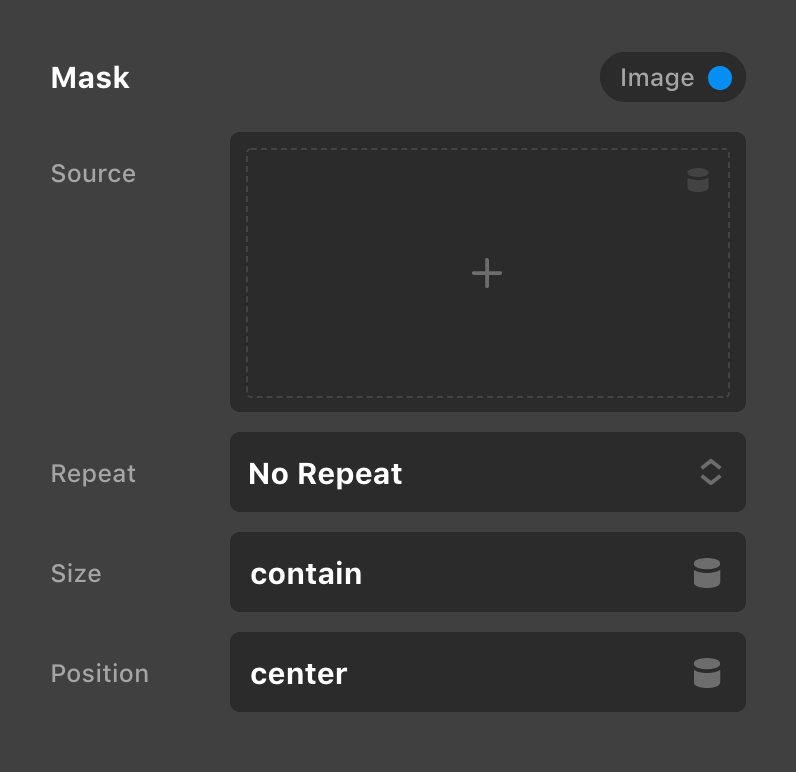Place cursor on the contain text
This screenshot has height=772, width=796.
(x=306, y=573)
